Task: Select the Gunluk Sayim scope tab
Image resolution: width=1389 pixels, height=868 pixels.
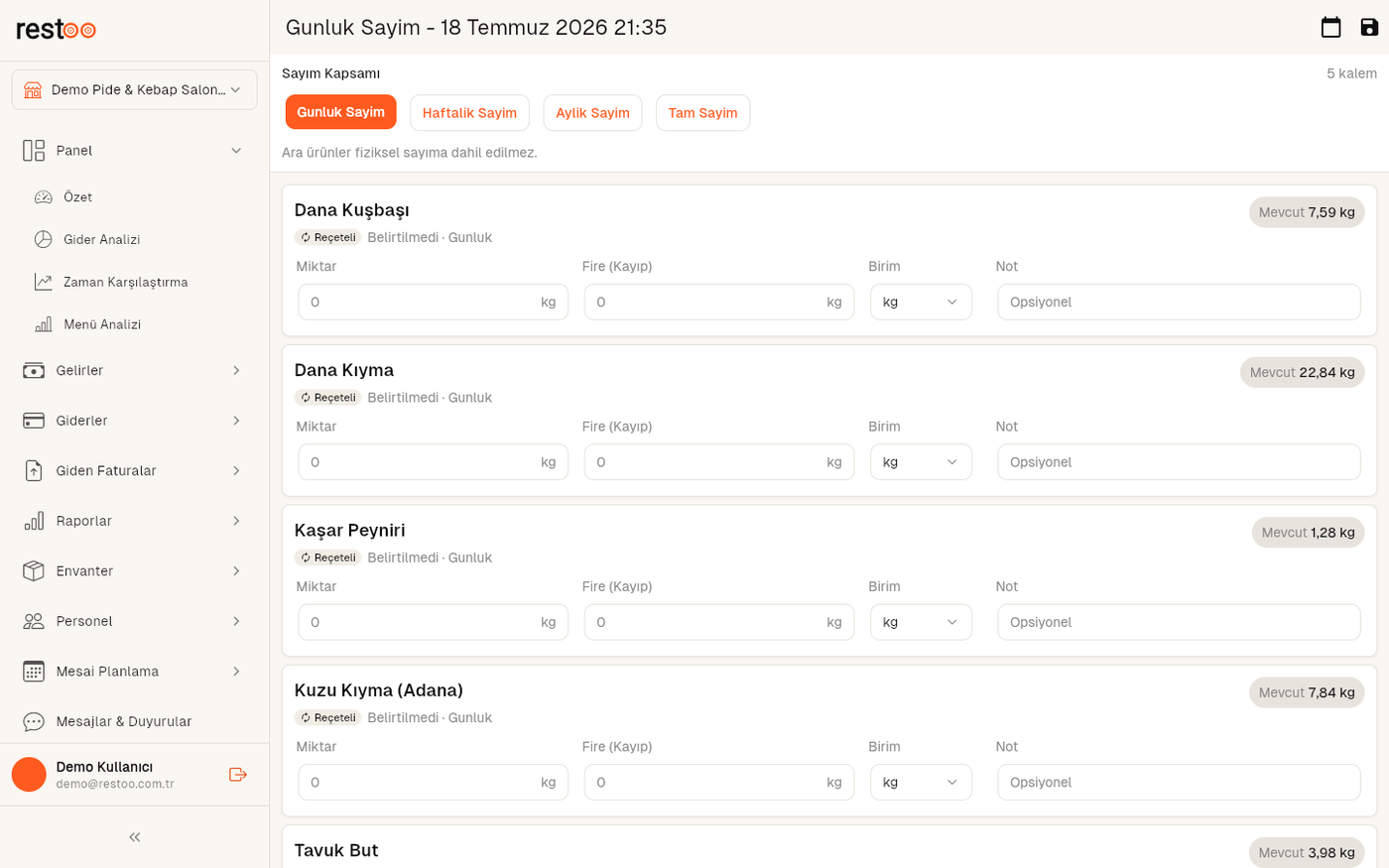Action: 341,112
